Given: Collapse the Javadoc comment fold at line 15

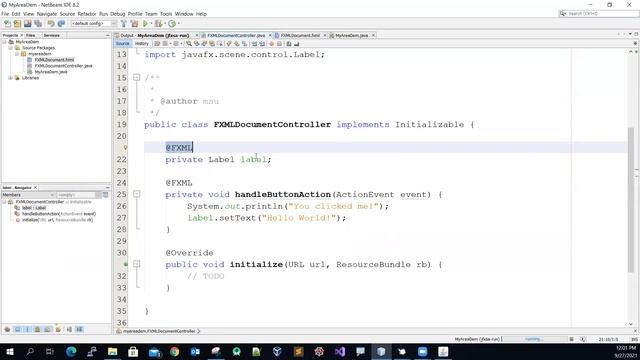Looking at the screenshot, I should pos(137,78).
